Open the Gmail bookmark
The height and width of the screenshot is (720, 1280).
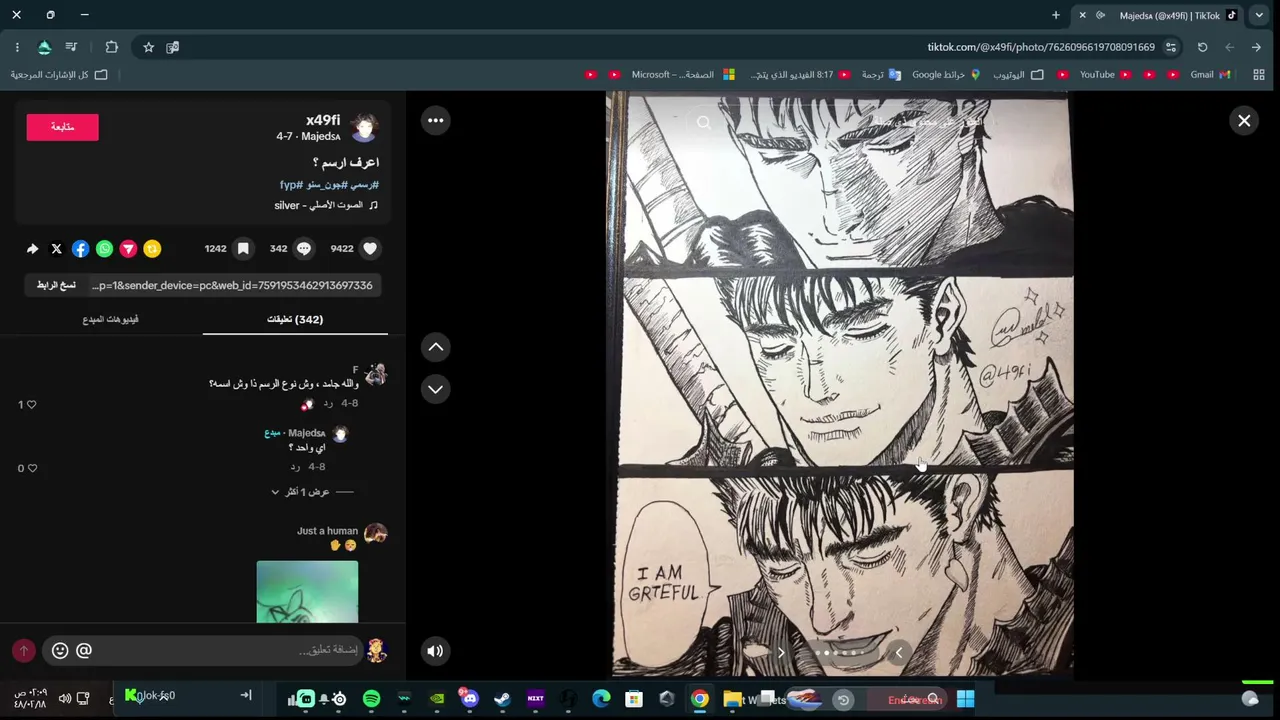point(1210,75)
